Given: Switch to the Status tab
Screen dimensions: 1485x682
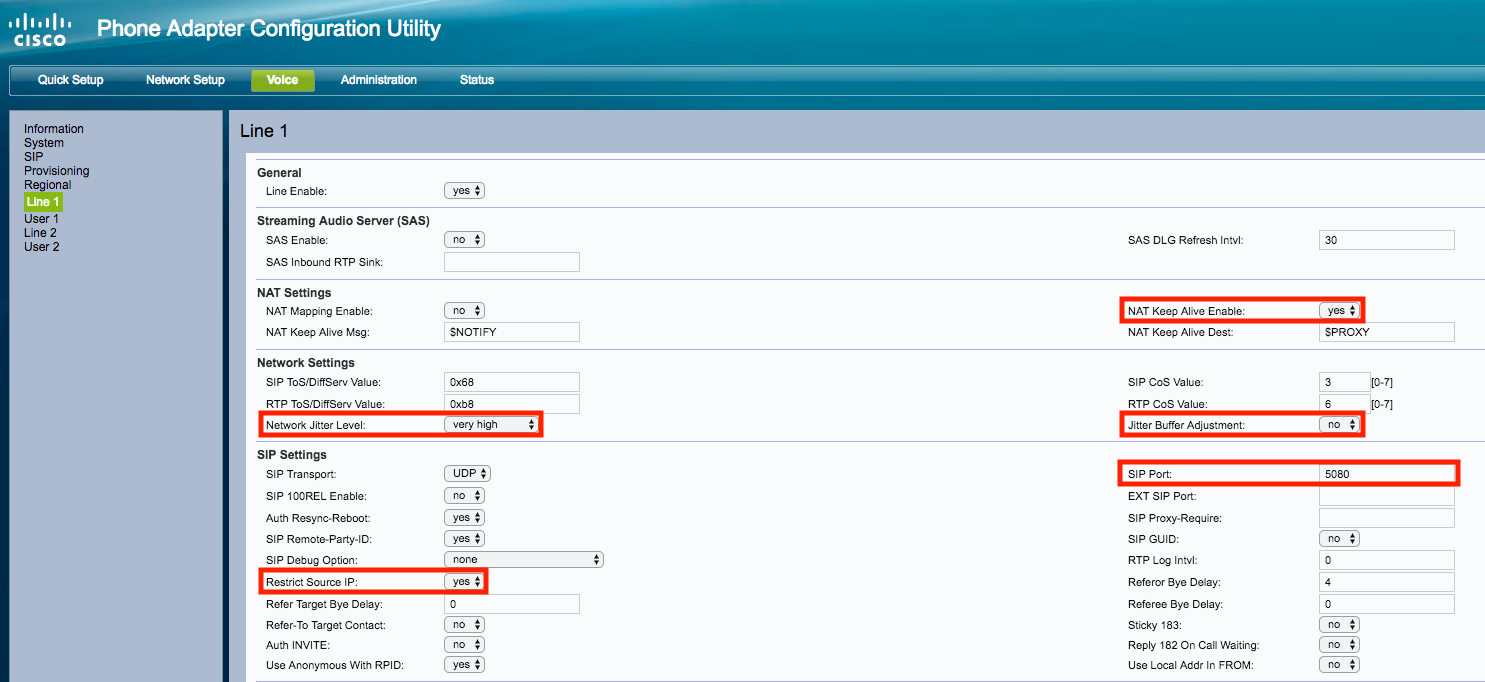Looking at the screenshot, I should tap(477, 80).
